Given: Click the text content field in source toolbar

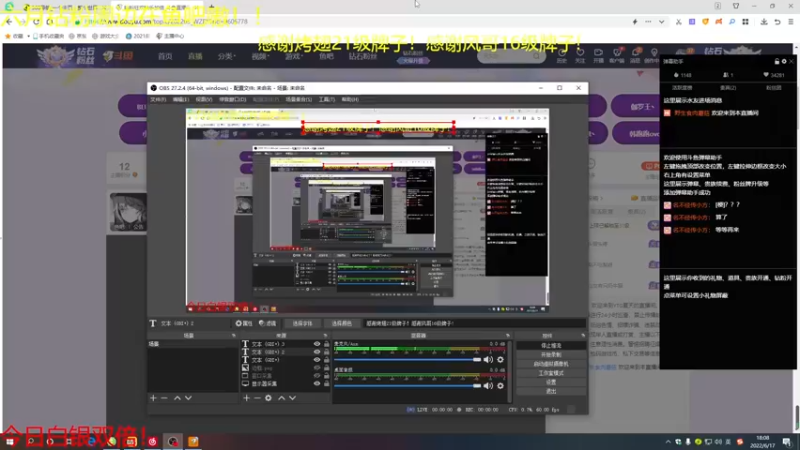Looking at the screenshot, I should pyautogui.click(x=474, y=323).
